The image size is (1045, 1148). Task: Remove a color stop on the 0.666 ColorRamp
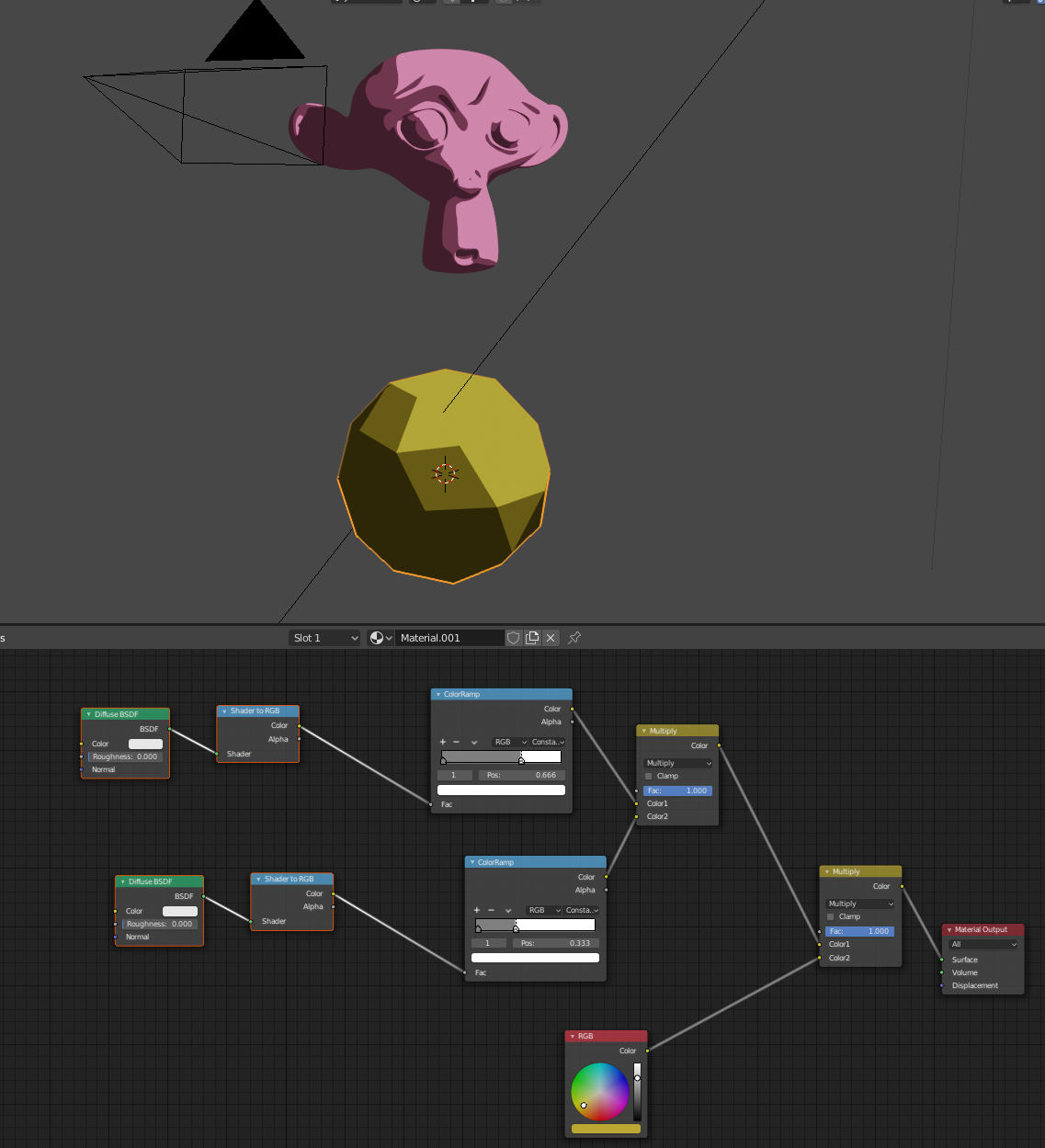coord(456,742)
